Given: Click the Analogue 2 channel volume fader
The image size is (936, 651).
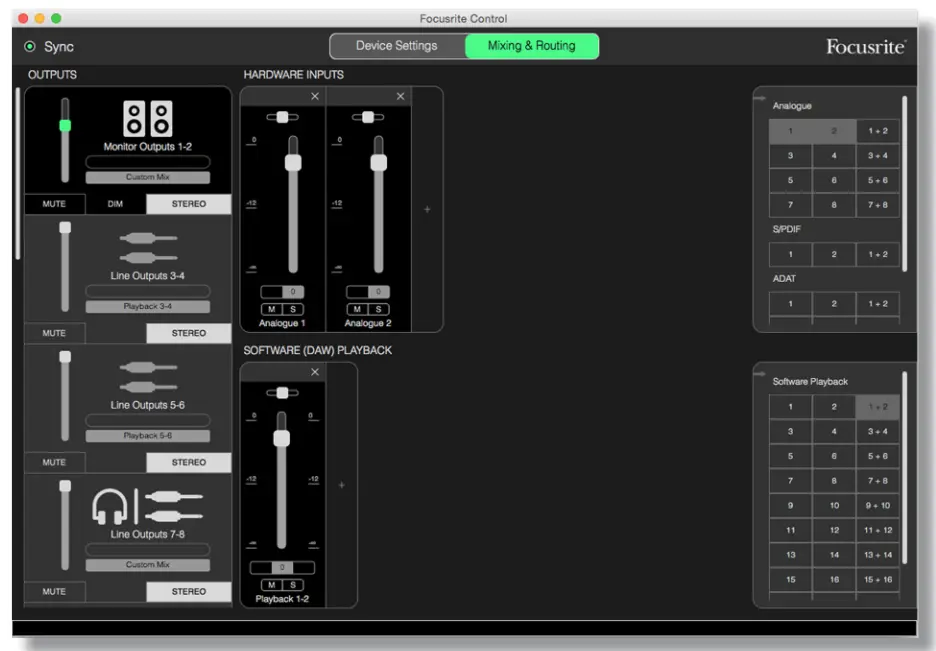Looking at the screenshot, I should coord(378,162).
